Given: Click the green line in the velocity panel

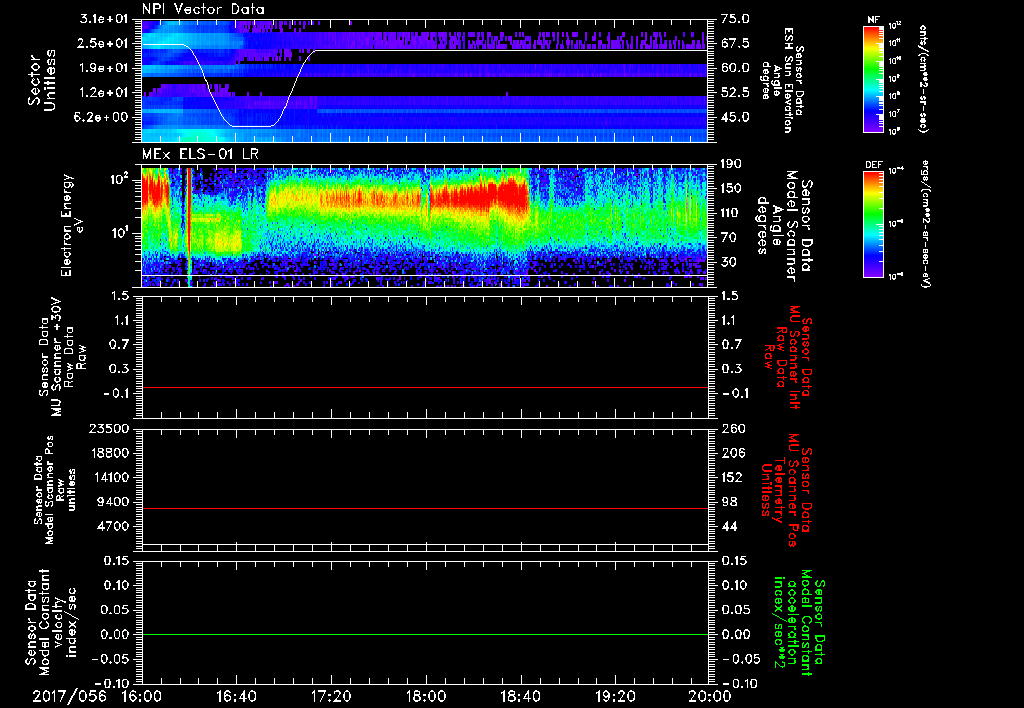Looking at the screenshot, I should (x=424, y=634).
